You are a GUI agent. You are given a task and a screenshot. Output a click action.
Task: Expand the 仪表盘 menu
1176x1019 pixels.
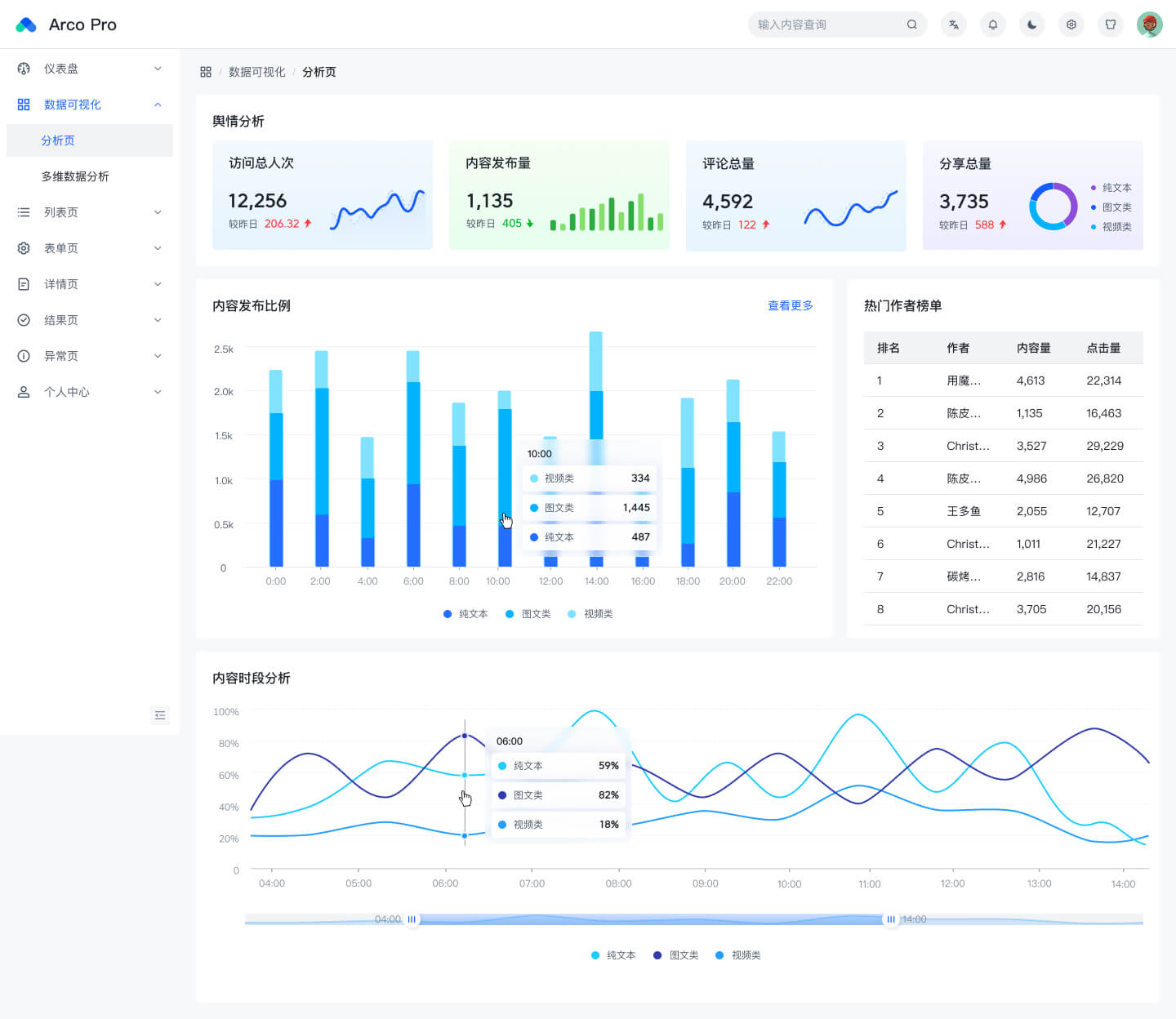pyautogui.click(x=90, y=69)
